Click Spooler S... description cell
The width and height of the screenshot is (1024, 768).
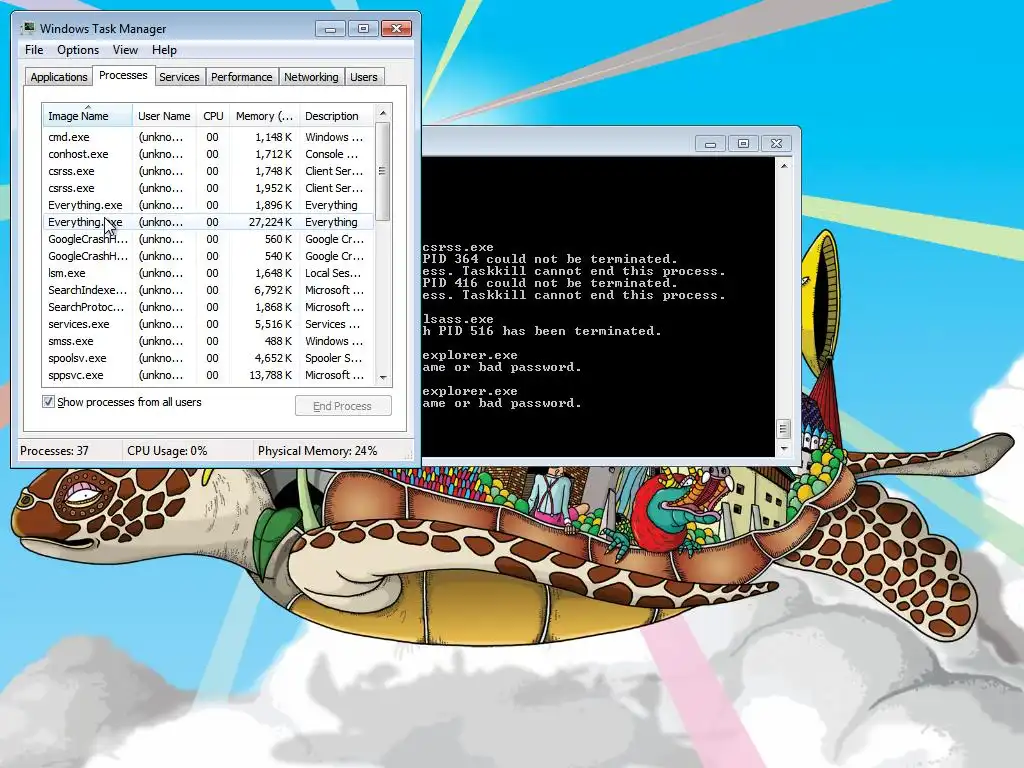click(333, 358)
